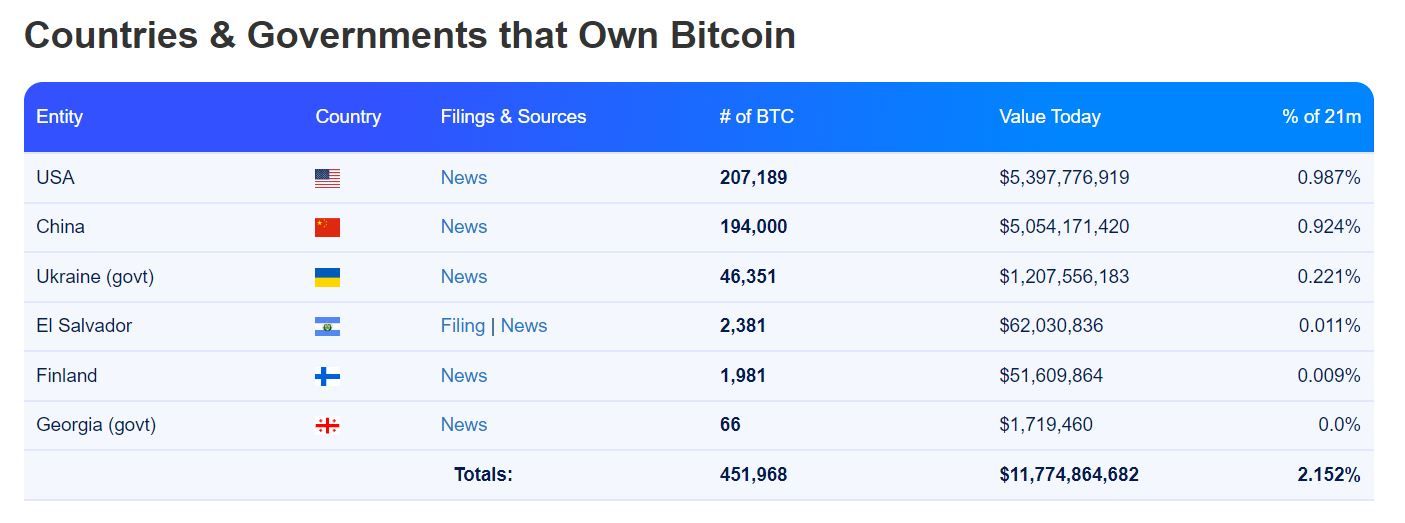This screenshot has width=1405, height=523.
Task: Open Finland's News source link
Action: (464, 375)
